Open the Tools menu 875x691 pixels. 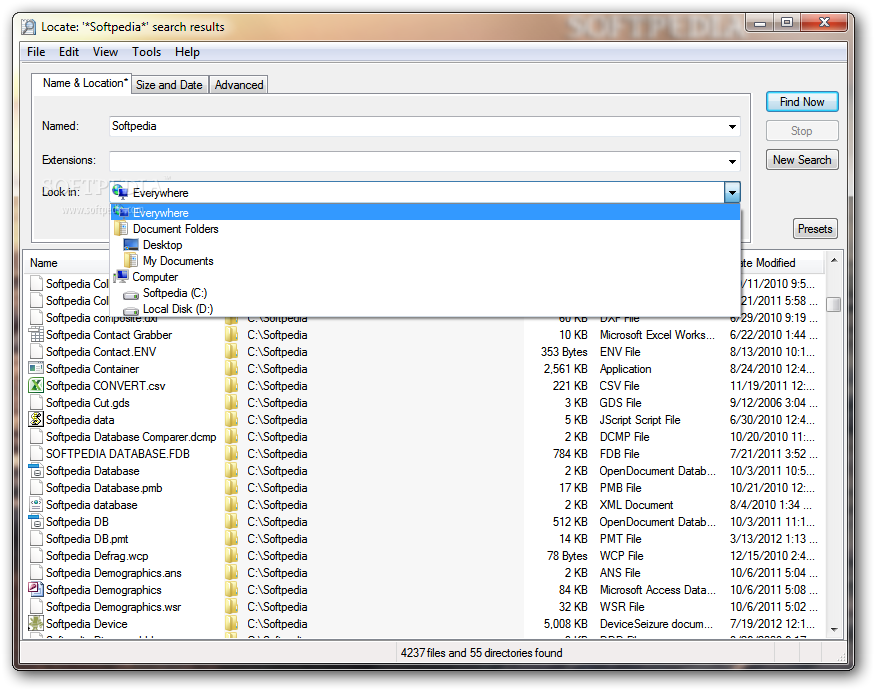click(146, 52)
